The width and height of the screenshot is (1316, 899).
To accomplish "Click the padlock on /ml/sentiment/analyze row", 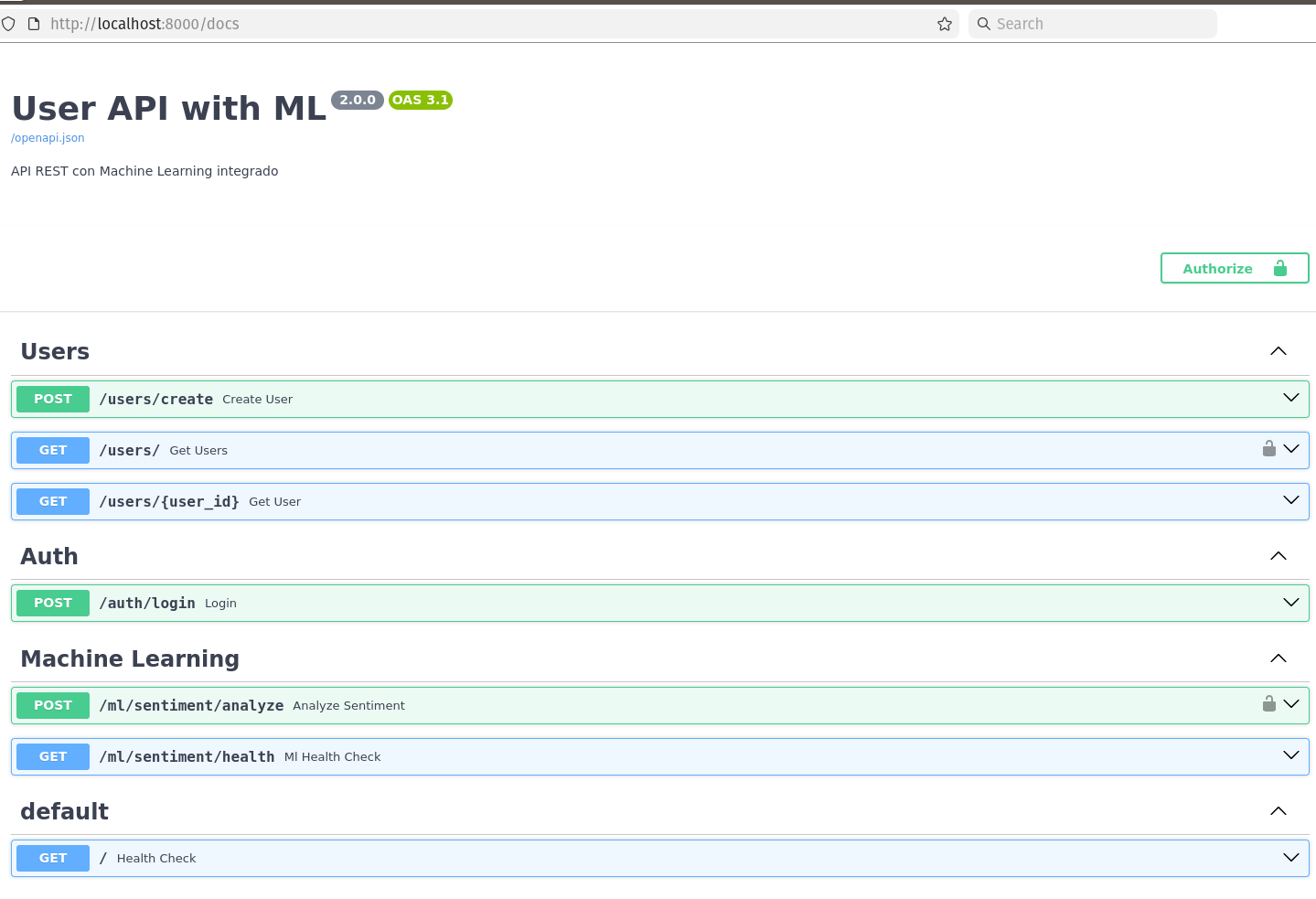I will (1268, 703).
